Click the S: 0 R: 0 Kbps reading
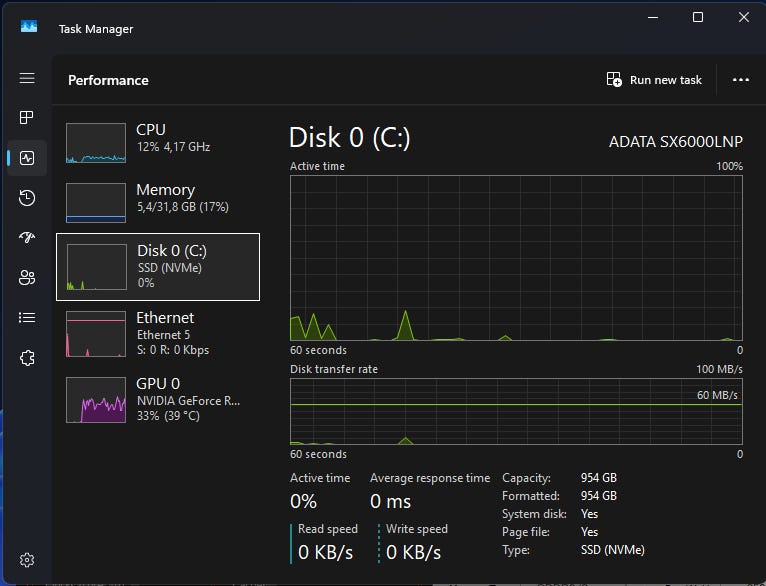The image size is (766, 586). click(173, 350)
